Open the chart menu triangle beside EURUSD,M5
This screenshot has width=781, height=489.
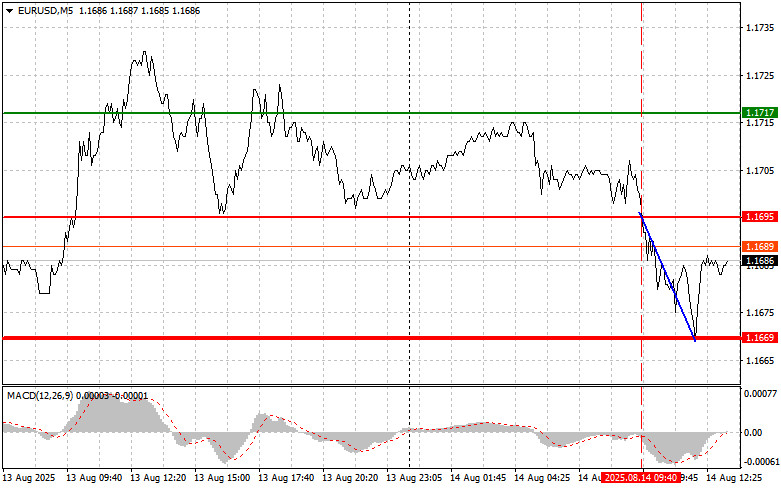tap(9, 10)
